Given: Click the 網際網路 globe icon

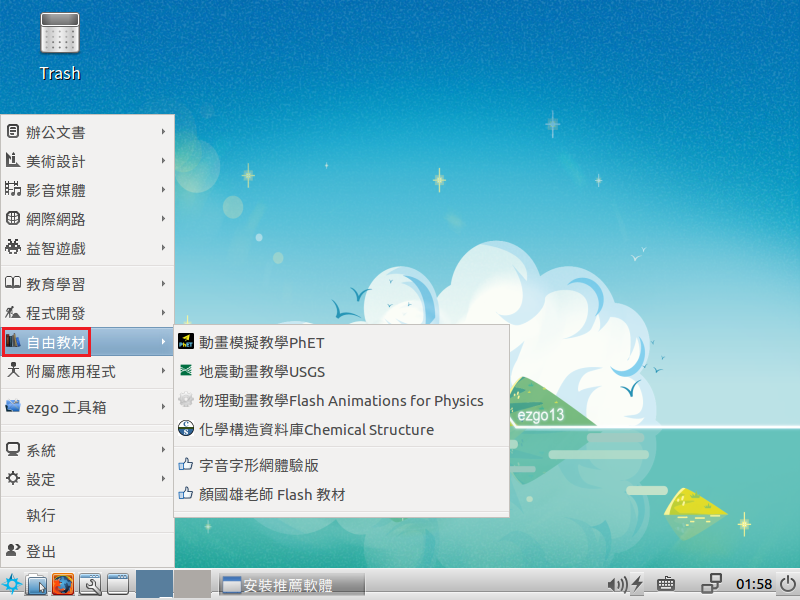Looking at the screenshot, I should [13, 218].
